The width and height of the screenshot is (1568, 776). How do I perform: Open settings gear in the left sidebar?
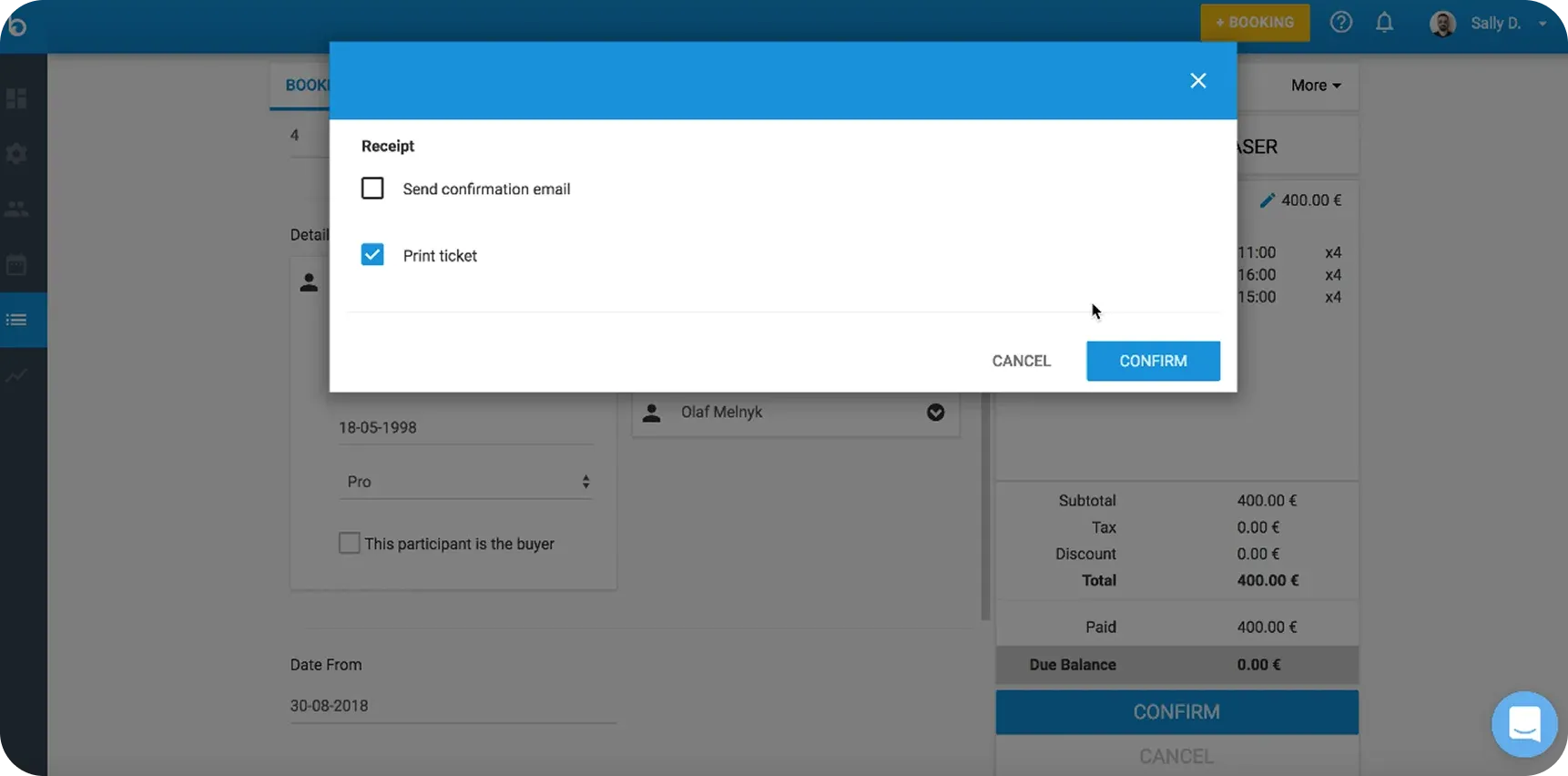[x=16, y=154]
